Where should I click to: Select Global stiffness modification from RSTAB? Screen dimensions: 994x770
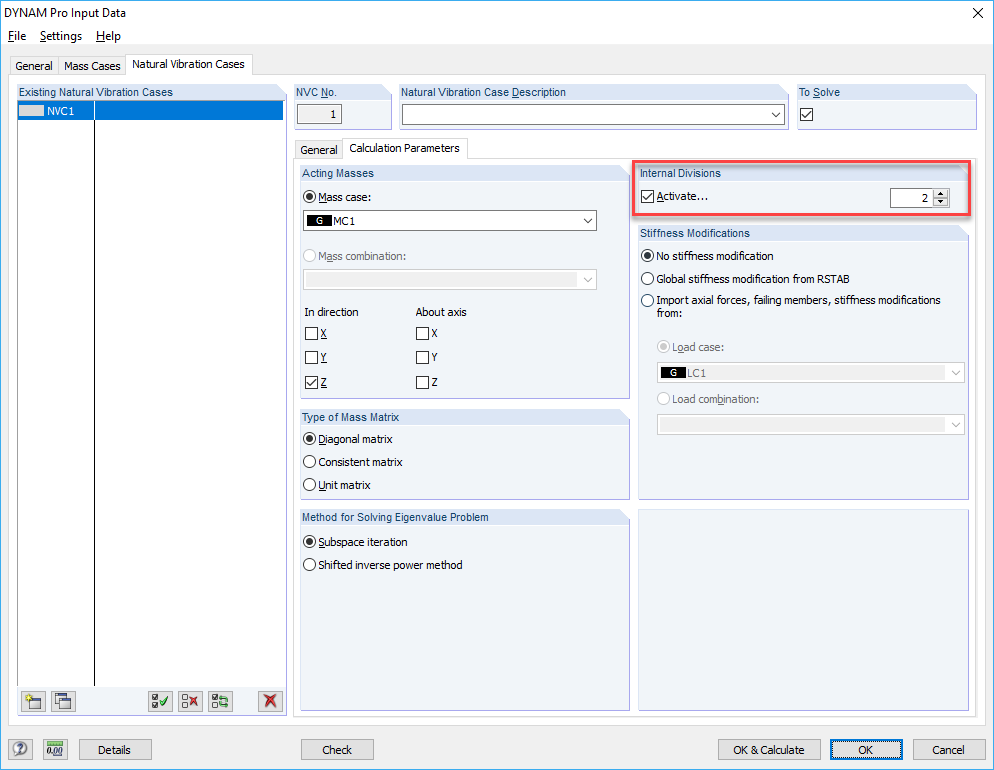coord(647,279)
